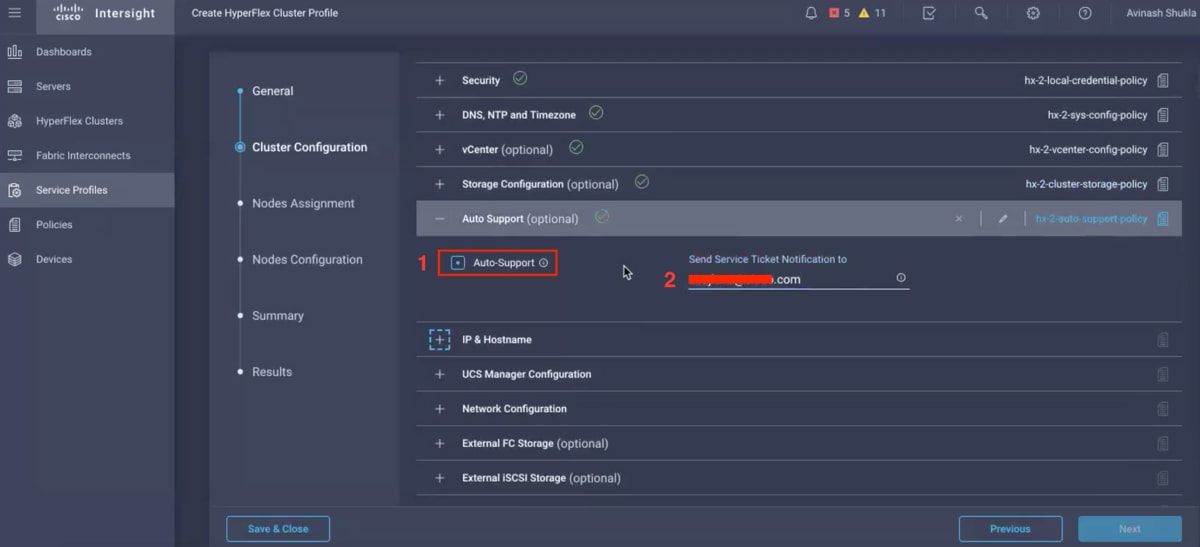Go to Service Profiles in sidebar

tap(87, 190)
